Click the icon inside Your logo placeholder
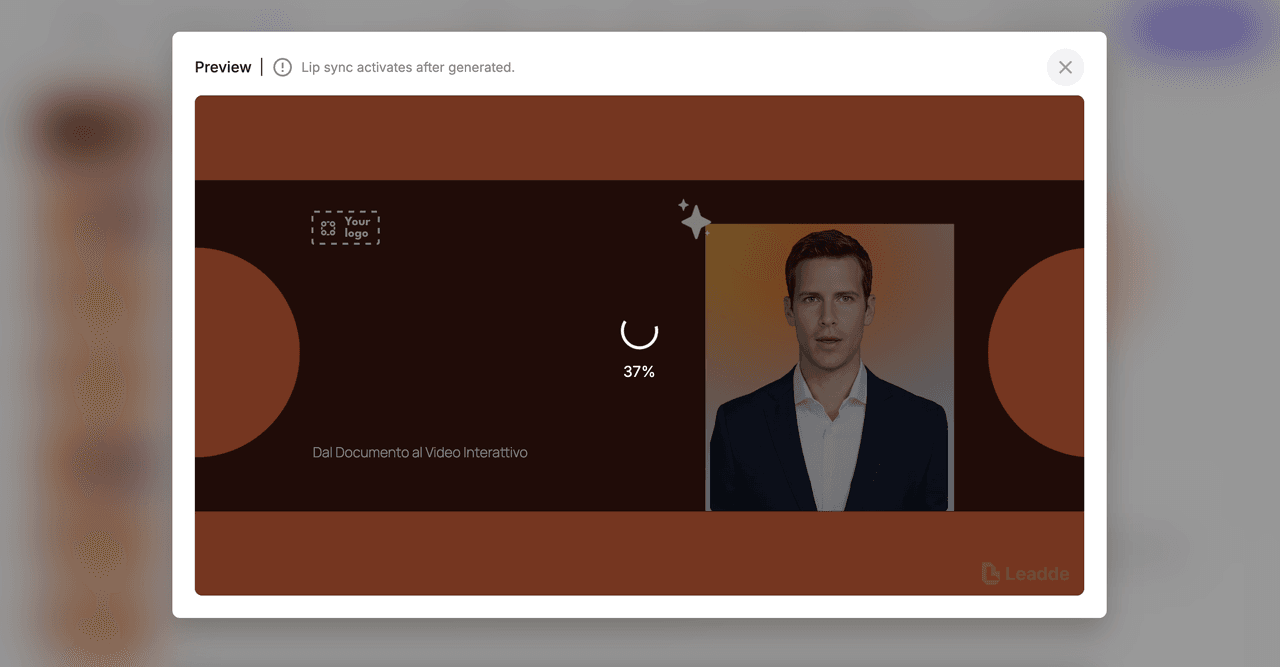 pos(328,228)
